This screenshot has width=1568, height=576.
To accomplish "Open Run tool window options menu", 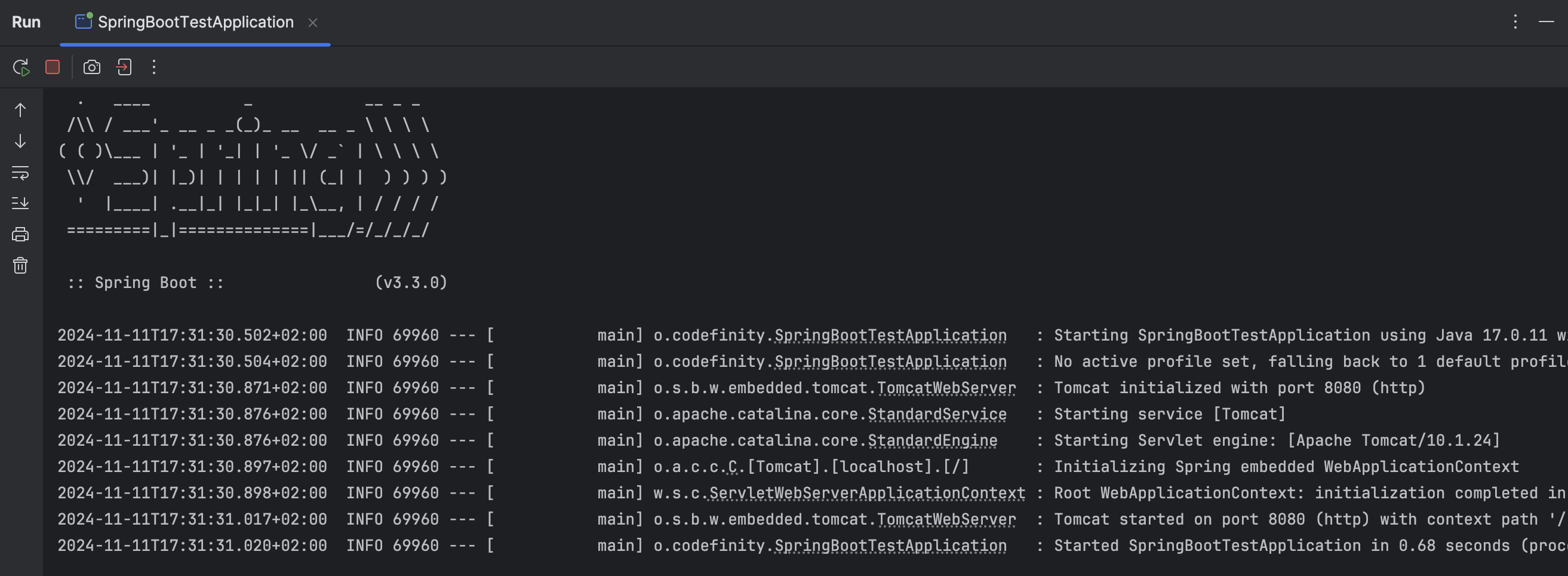I will pyautogui.click(x=1515, y=22).
